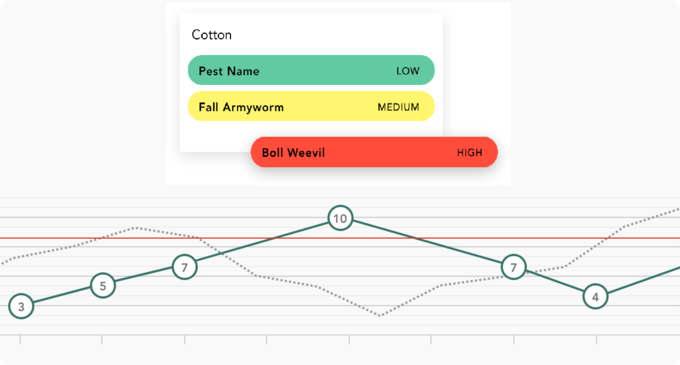Click the MEDIUM risk label
This screenshot has width=680, height=365.
(x=398, y=107)
